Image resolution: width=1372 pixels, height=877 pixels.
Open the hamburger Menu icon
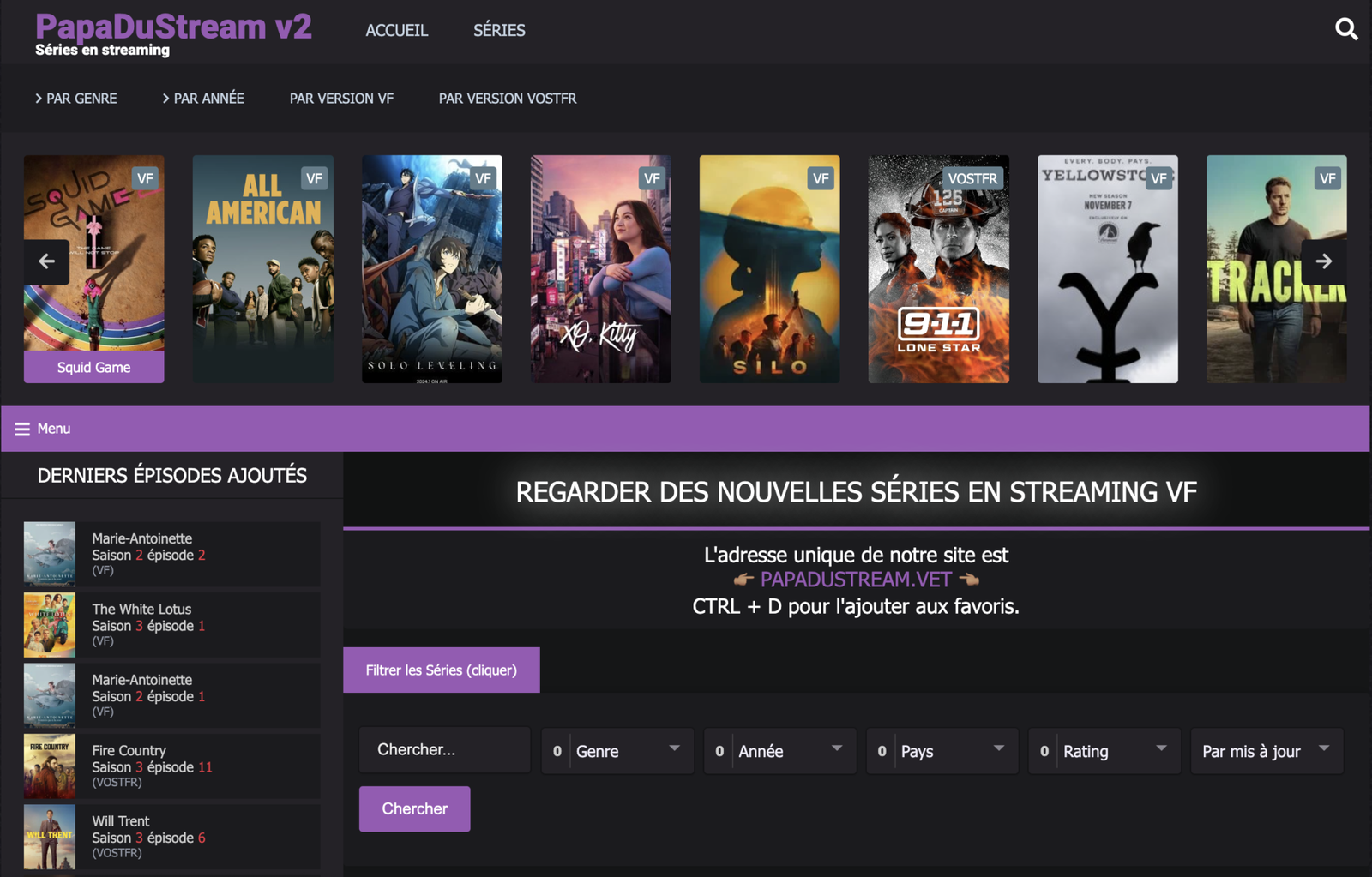pos(22,429)
